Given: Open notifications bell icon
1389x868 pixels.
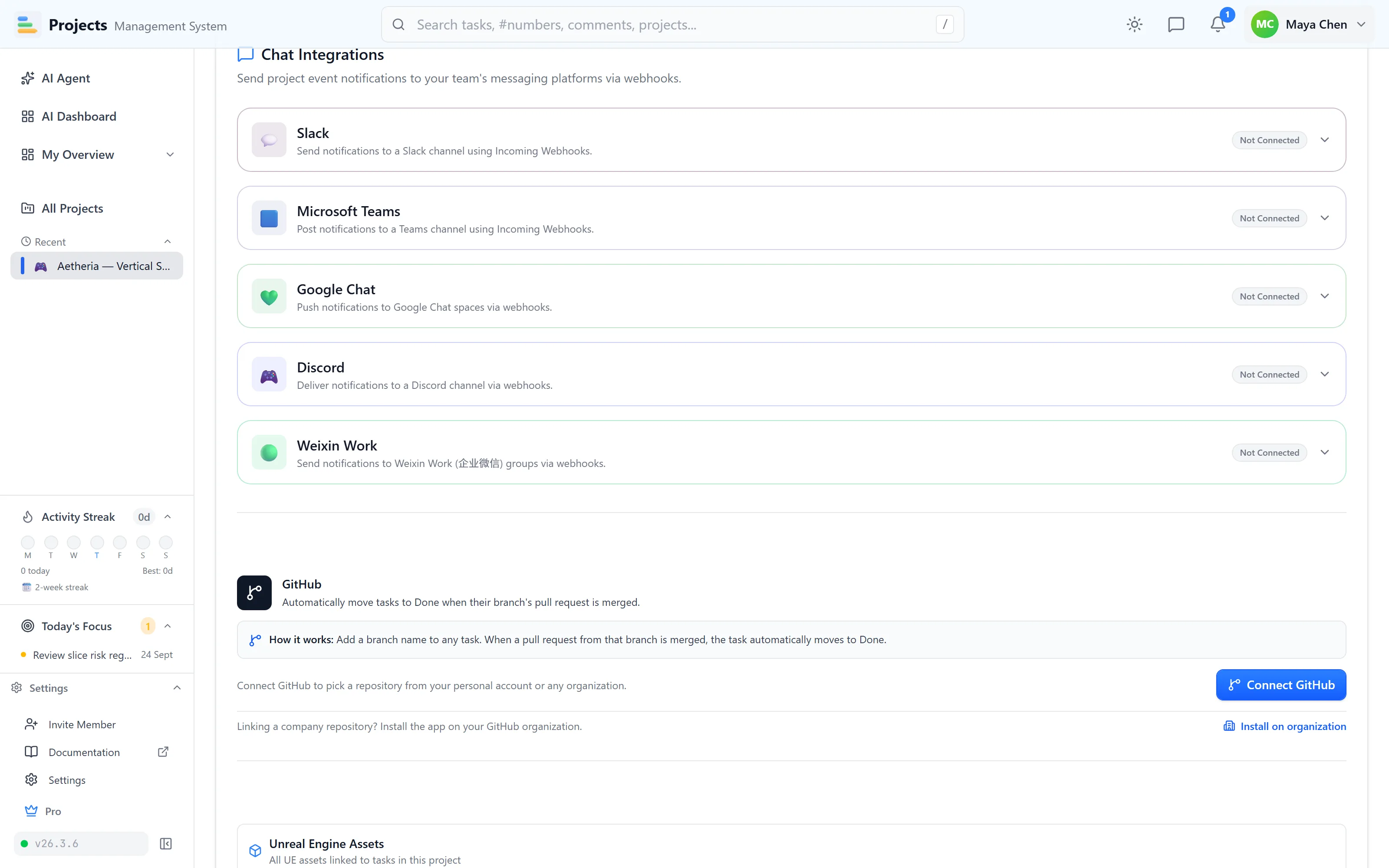Looking at the screenshot, I should tap(1218, 24).
